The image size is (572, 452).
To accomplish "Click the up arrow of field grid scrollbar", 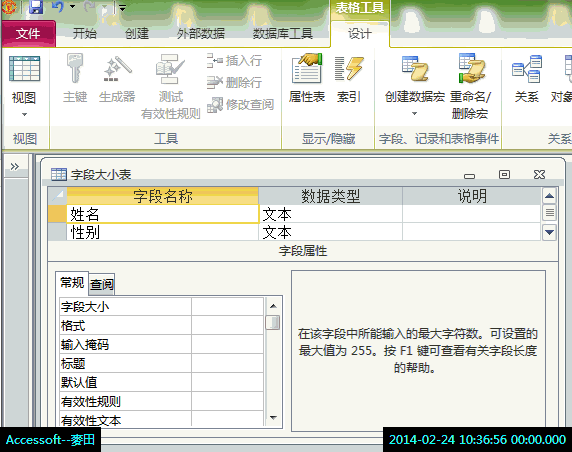I will tap(549, 196).
